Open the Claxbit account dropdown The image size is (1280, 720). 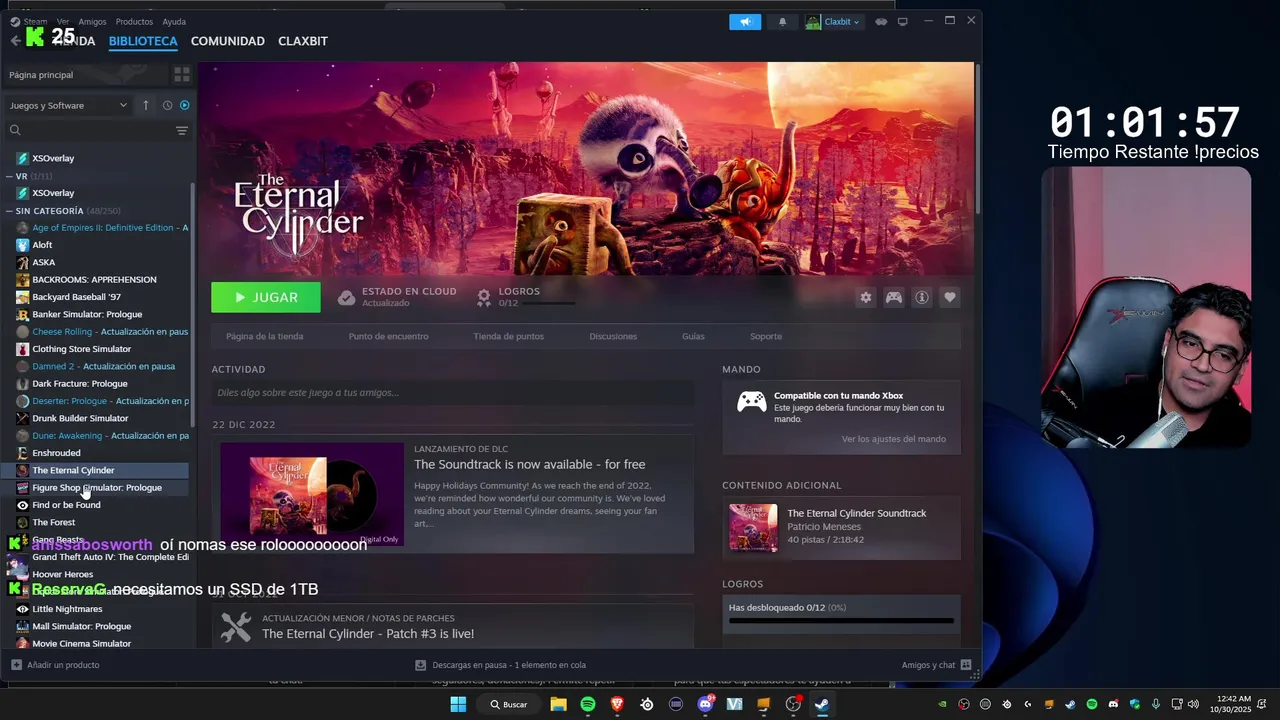pyautogui.click(x=834, y=22)
